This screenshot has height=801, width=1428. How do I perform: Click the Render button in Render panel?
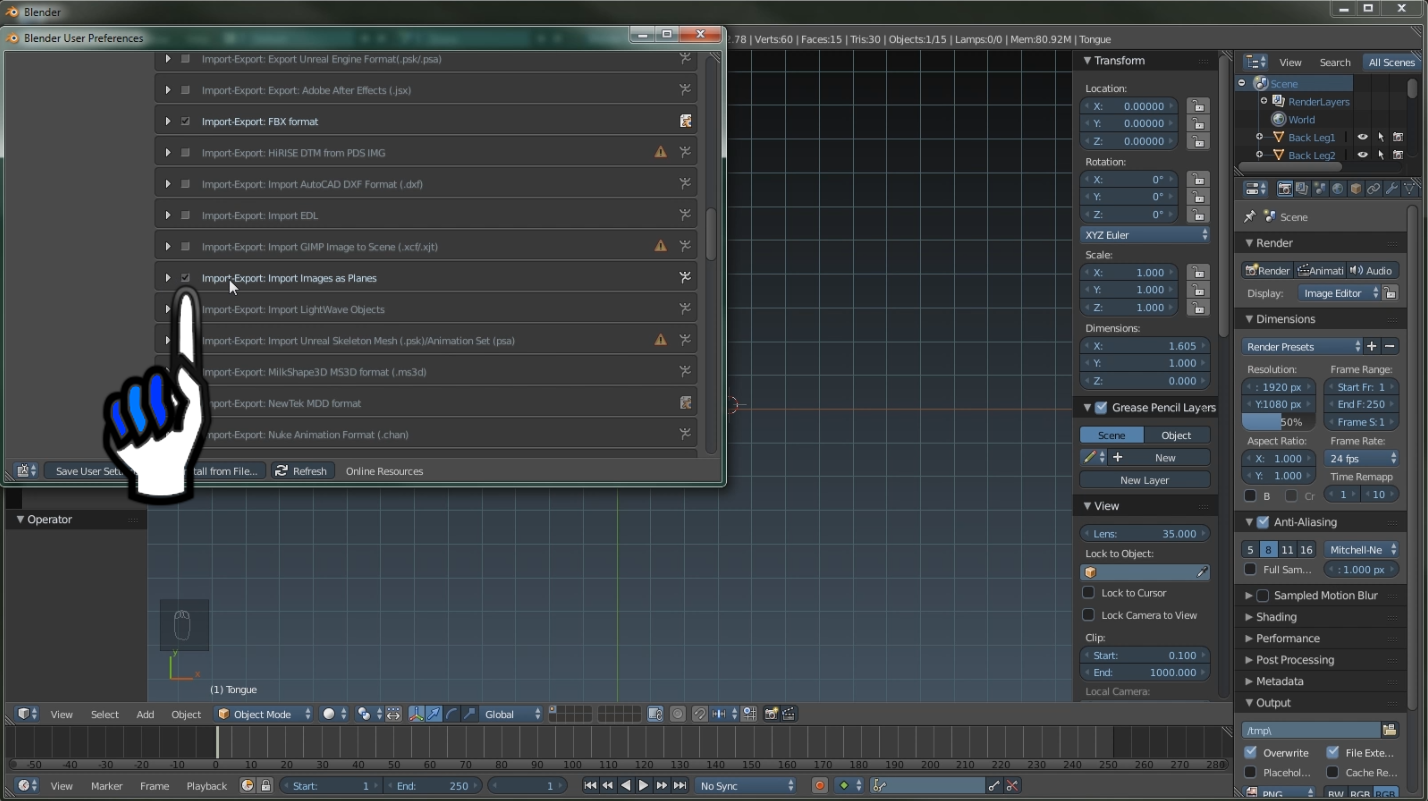pyautogui.click(x=1267, y=270)
